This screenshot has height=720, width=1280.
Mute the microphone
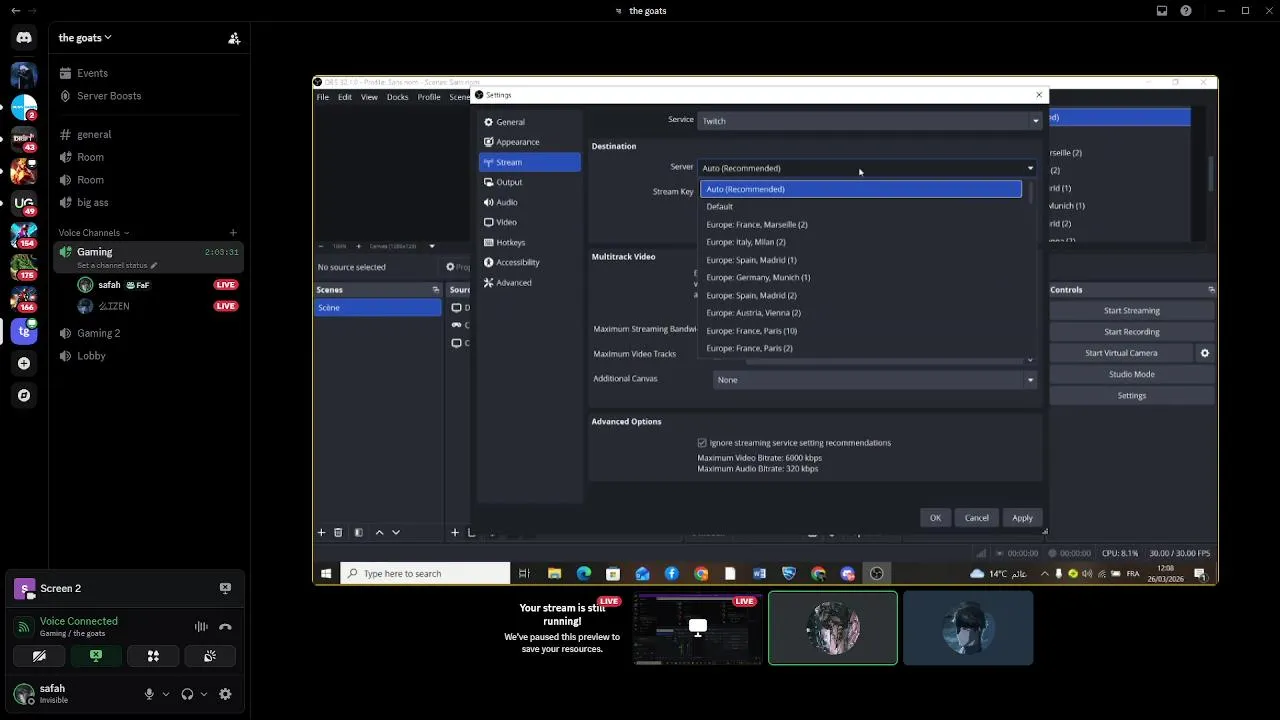(149, 694)
